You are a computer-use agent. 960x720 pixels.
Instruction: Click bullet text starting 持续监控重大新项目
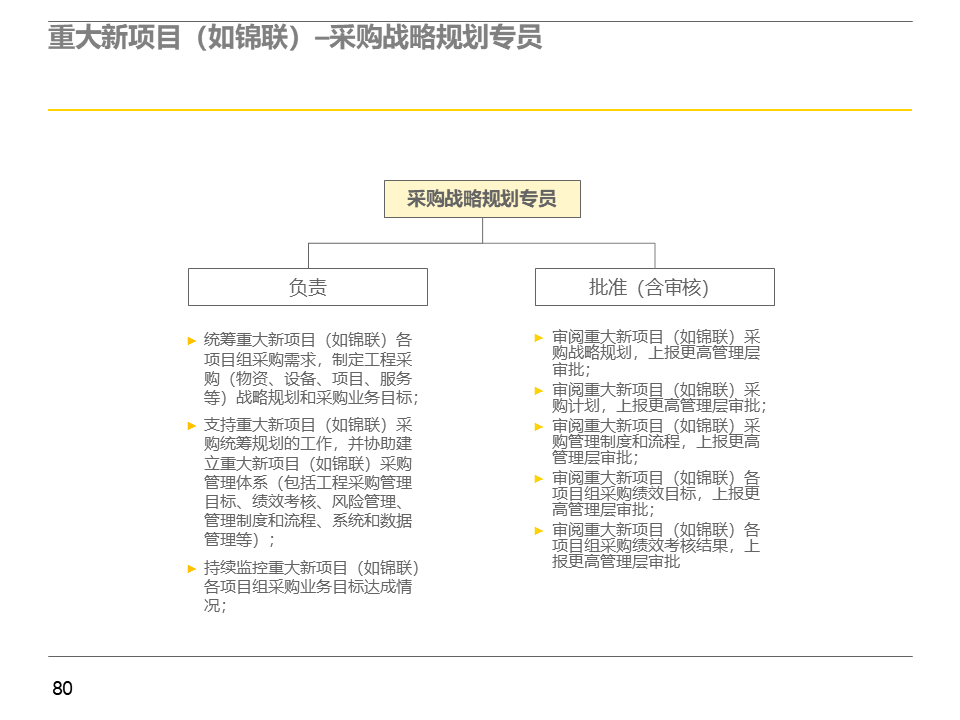pyautogui.click(x=311, y=587)
